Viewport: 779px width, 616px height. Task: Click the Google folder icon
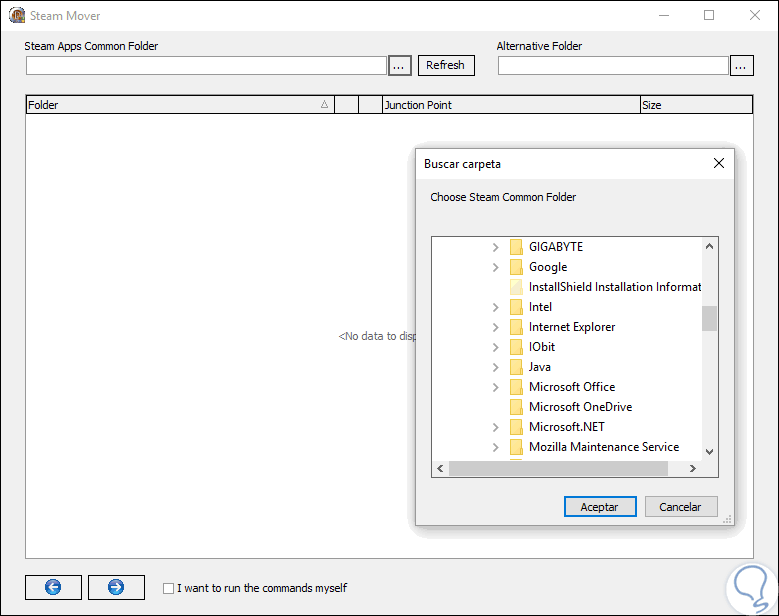[516, 267]
